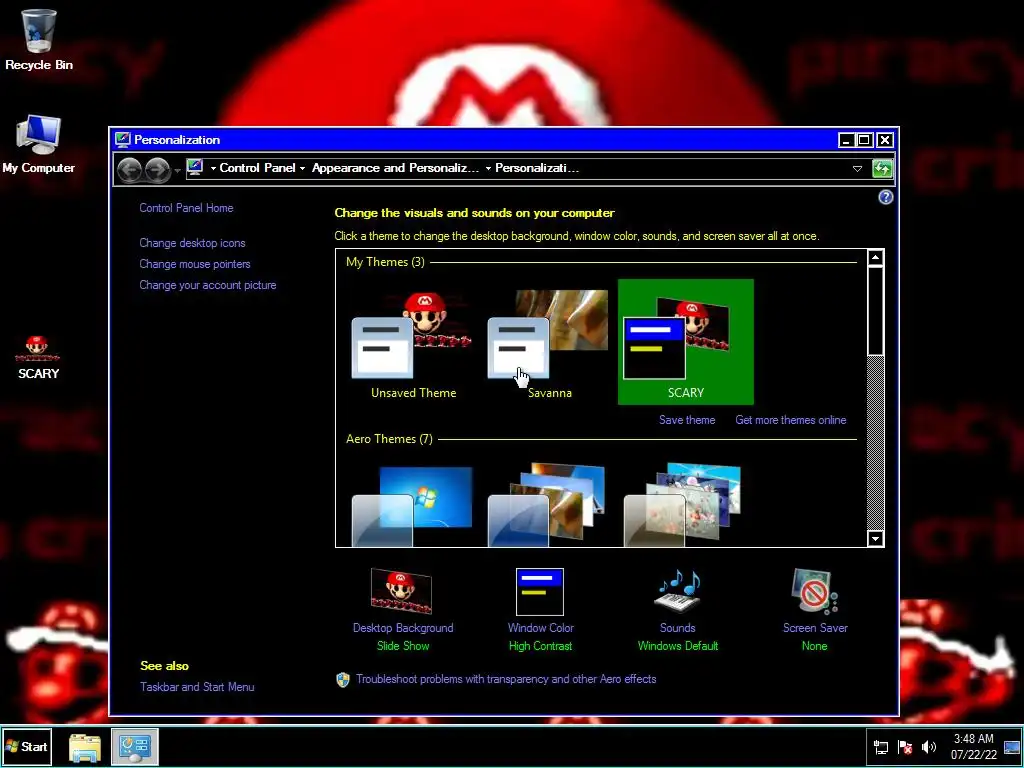Click the None screen saver label
The width and height of the screenshot is (1024, 768).
pyautogui.click(x=814, y=646)
